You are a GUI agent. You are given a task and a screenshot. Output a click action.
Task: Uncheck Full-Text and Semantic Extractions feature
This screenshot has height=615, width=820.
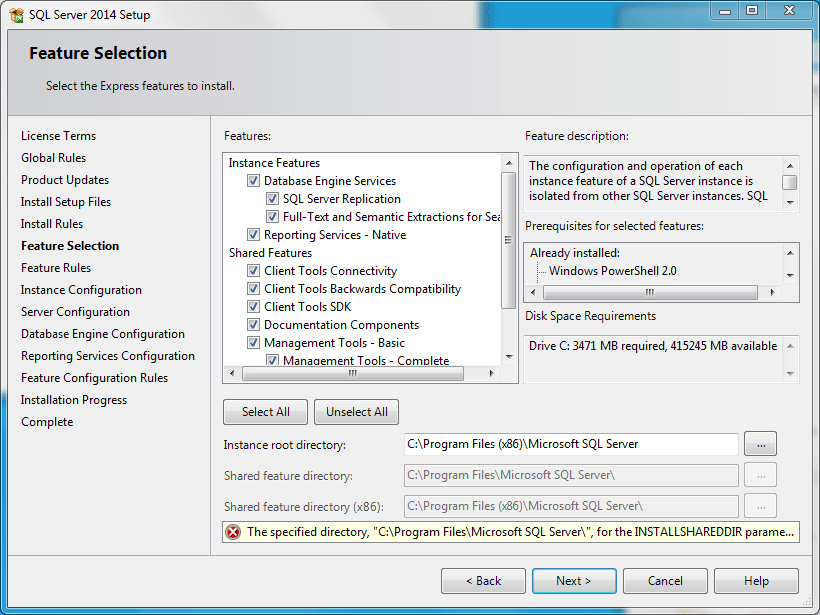(x=272, y=216)
